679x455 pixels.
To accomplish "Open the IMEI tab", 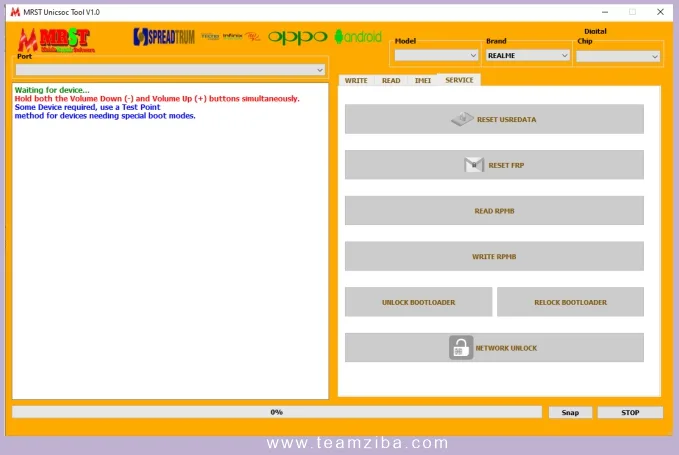I will (x=423, y=81).
